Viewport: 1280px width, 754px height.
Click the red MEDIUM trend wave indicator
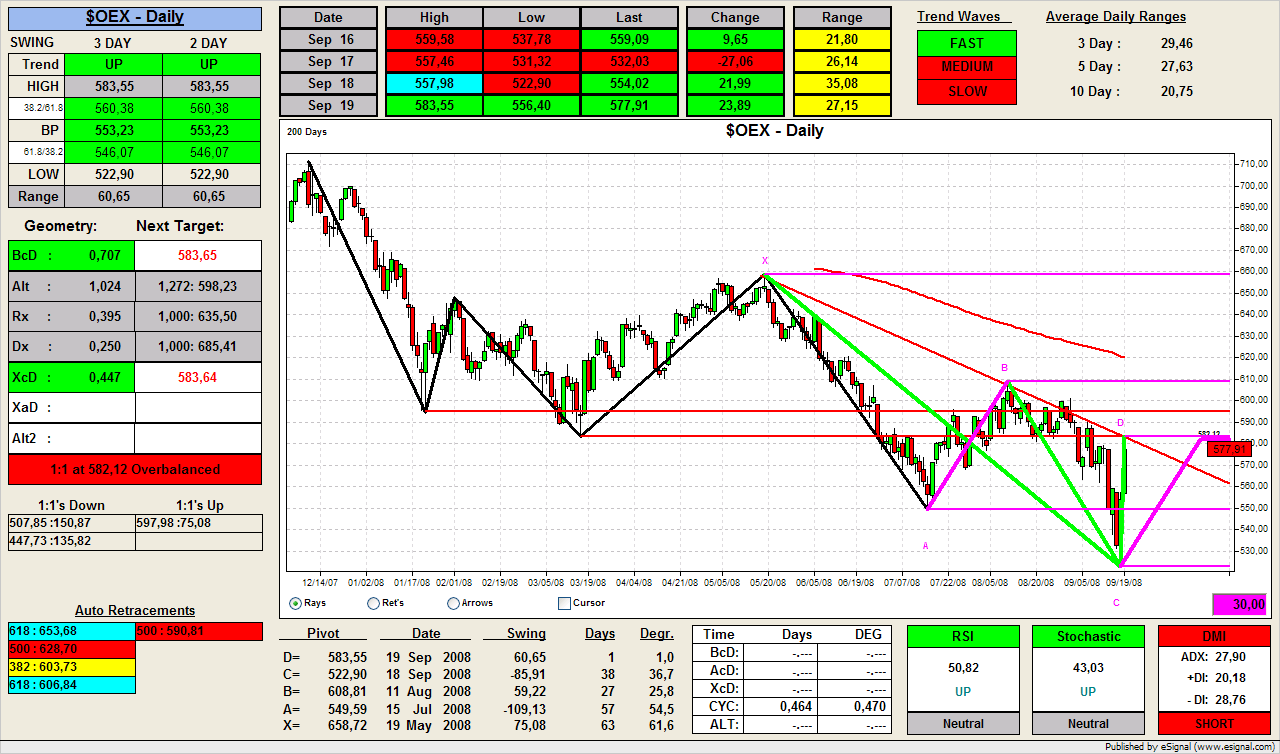tap(966, 67)
